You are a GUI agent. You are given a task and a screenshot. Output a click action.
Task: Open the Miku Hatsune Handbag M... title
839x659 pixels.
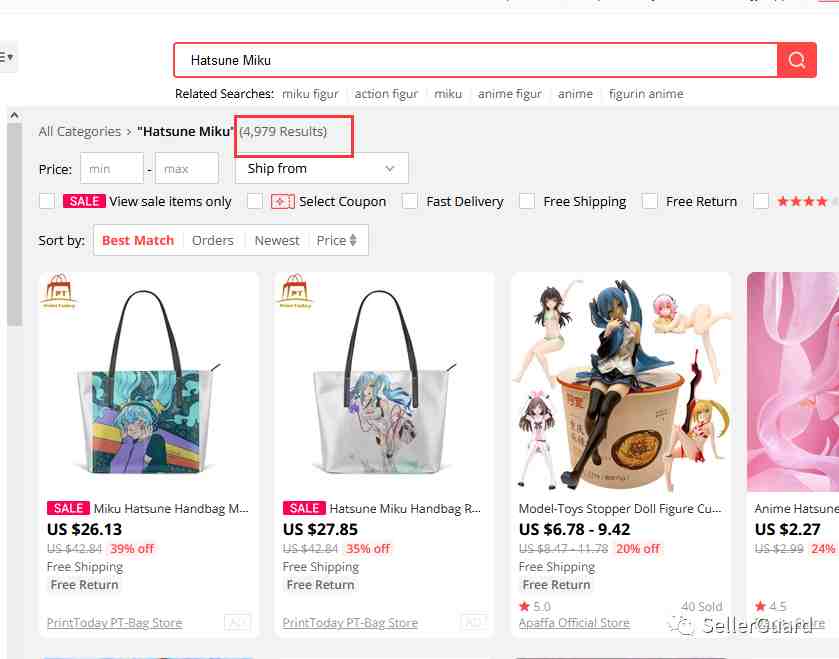tap(171, 508)
